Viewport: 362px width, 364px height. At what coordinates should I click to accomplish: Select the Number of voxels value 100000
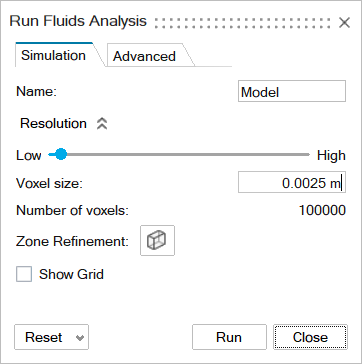[x=322, y=211]
